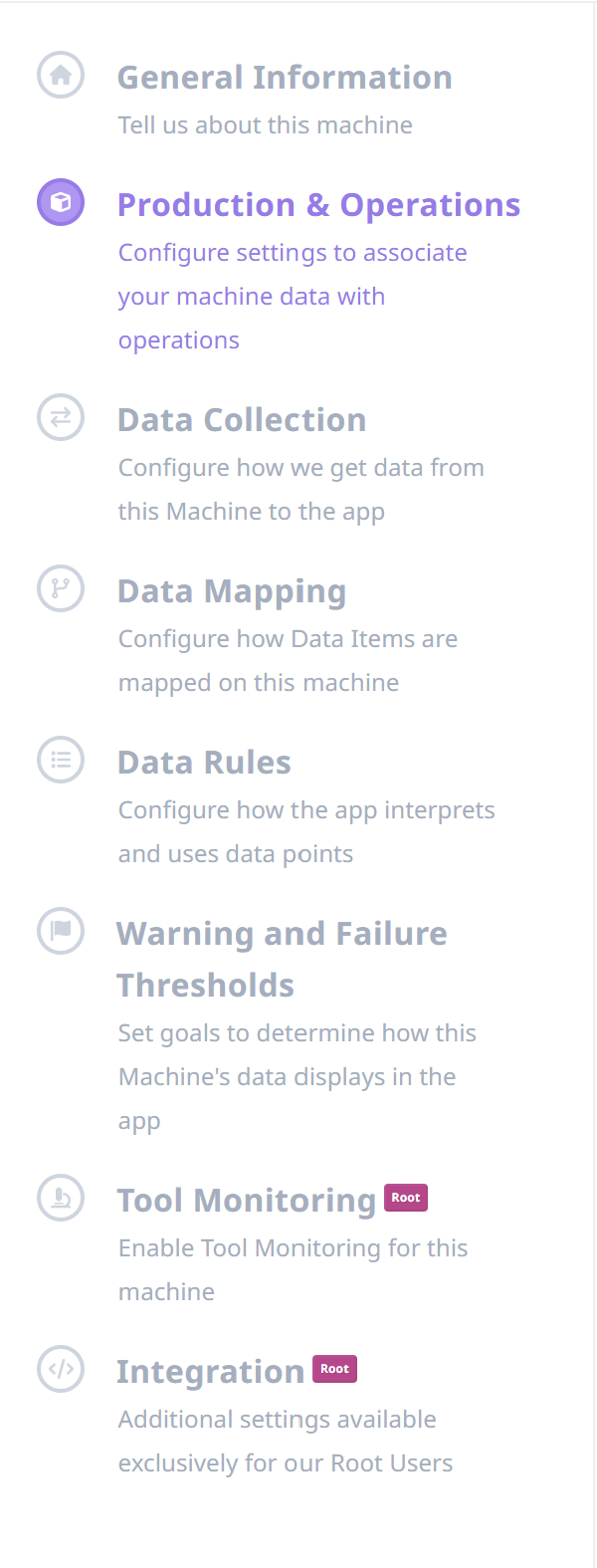Click the General Information home icon
The width and height of the screenshot is (597, 1568).
[61, 74]
